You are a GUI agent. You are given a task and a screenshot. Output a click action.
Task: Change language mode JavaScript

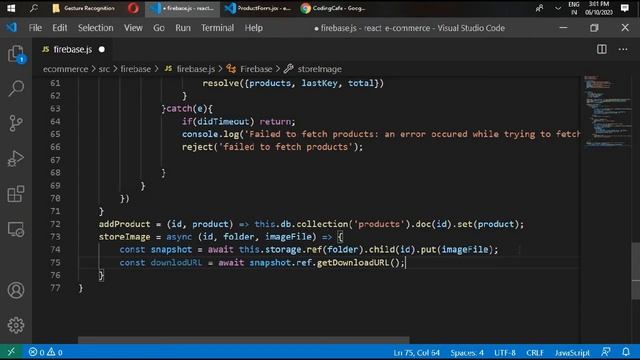(x=572, y=352)
